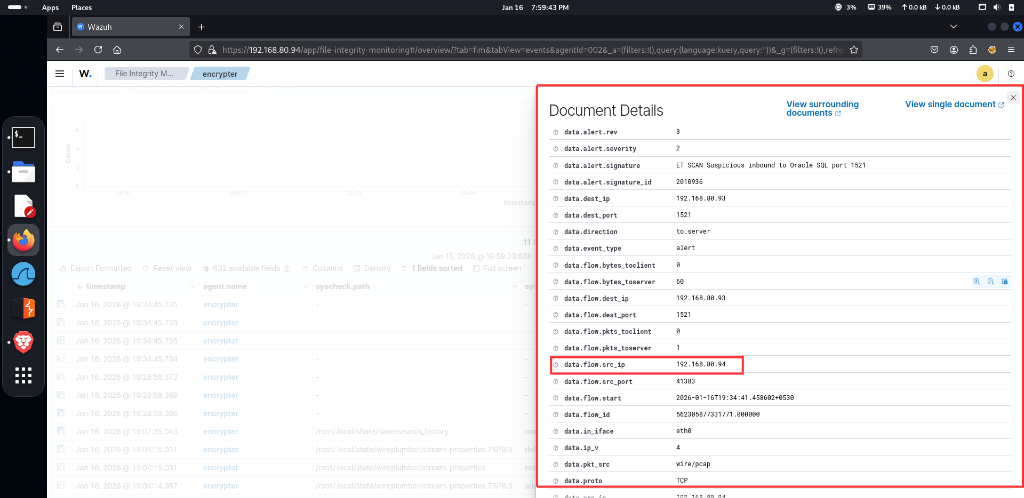Screen dimensions: 1024x498
Task: Toggle column for data.alert.severity row
Action: pyautogui.click(x=556, y=148)
